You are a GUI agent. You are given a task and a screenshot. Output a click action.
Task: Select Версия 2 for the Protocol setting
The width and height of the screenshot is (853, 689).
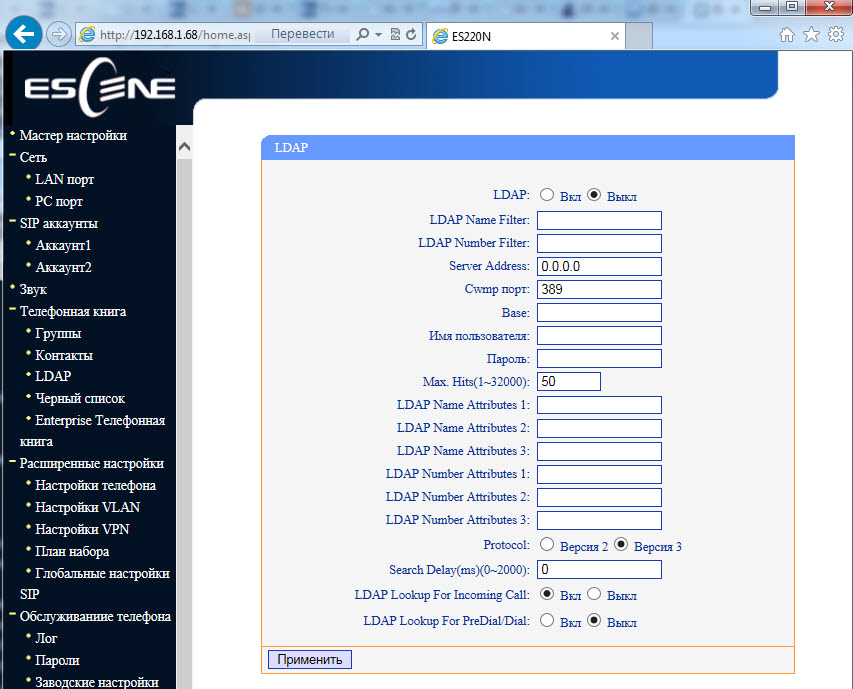point(547,545)
